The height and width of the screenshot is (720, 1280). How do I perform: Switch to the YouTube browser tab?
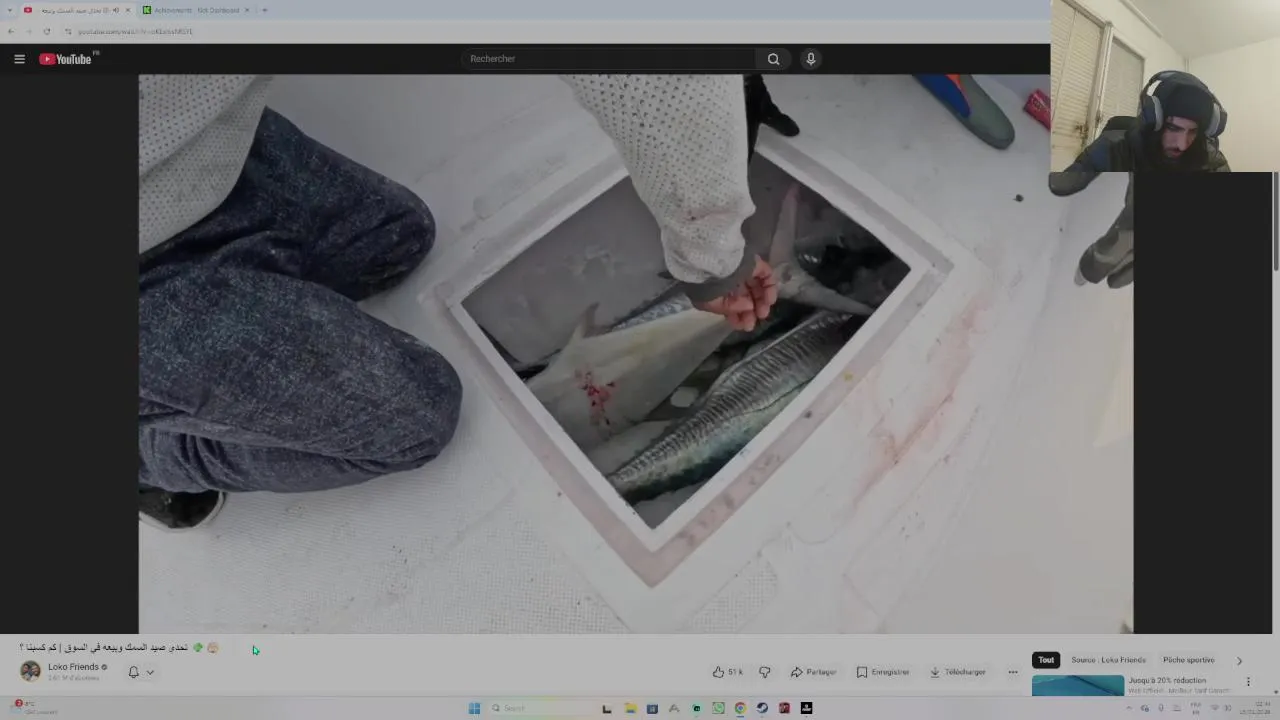coord(76,10)
